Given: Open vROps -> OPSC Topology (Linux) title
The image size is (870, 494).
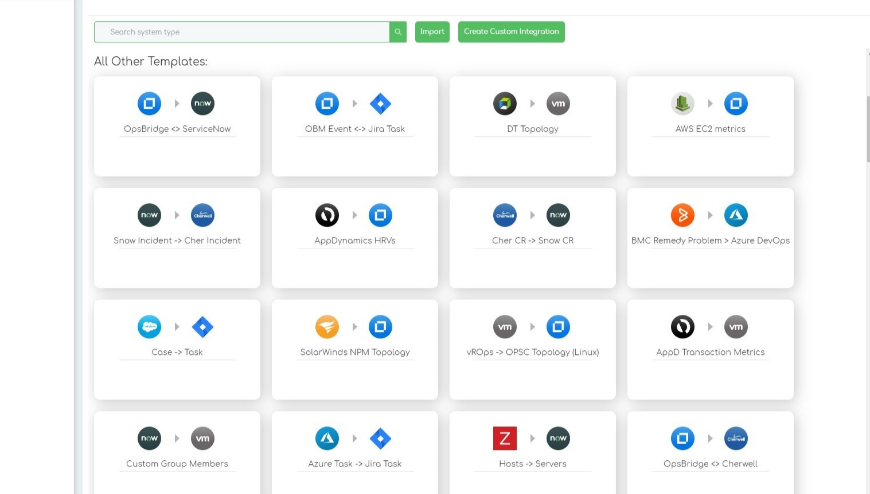Looking at the screenshot, I should tap(533, 352).
